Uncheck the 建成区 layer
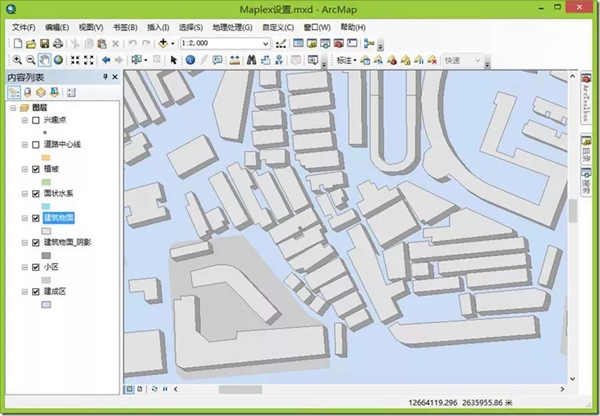Screen dimensions: 600x416 point(36,292)
